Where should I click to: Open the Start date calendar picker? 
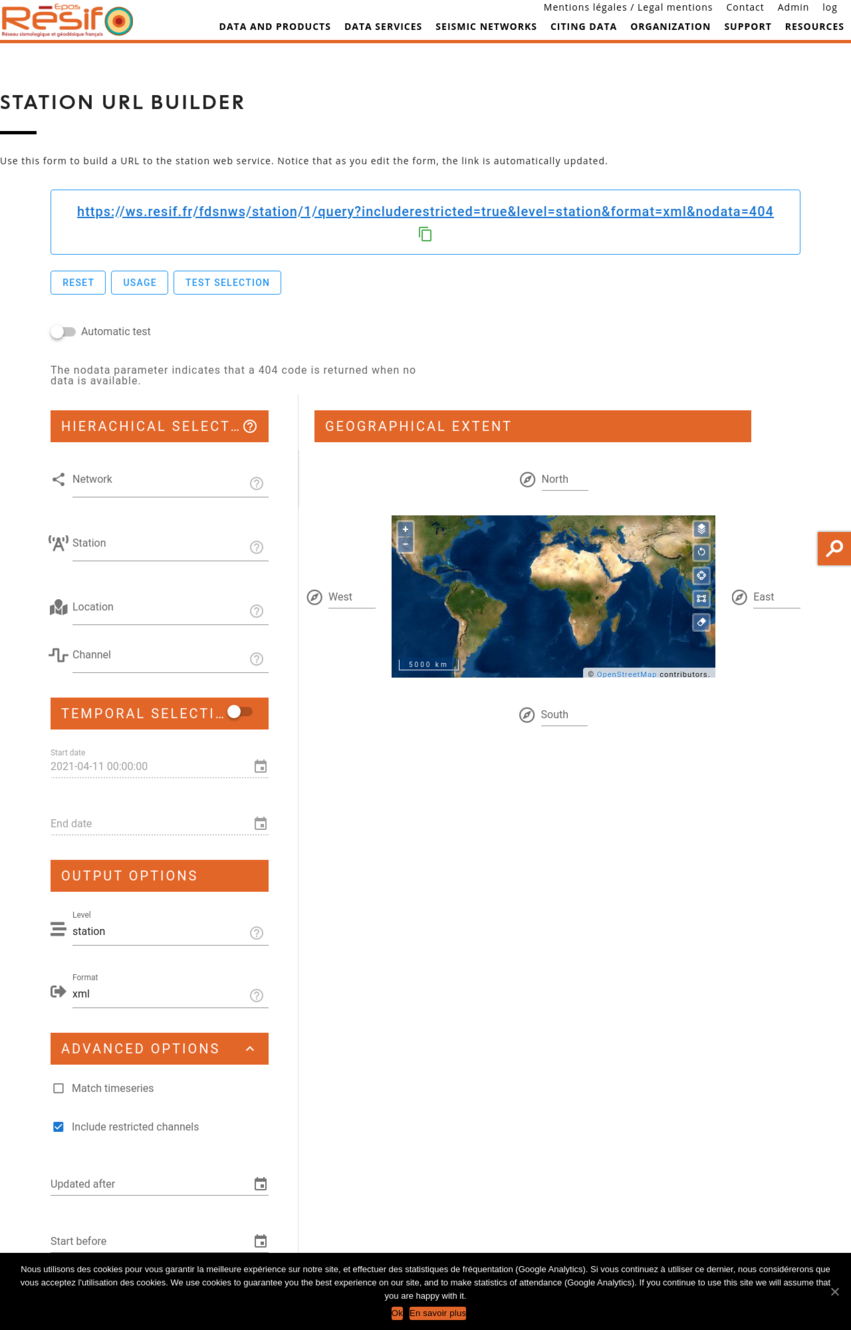click(260, 766)
